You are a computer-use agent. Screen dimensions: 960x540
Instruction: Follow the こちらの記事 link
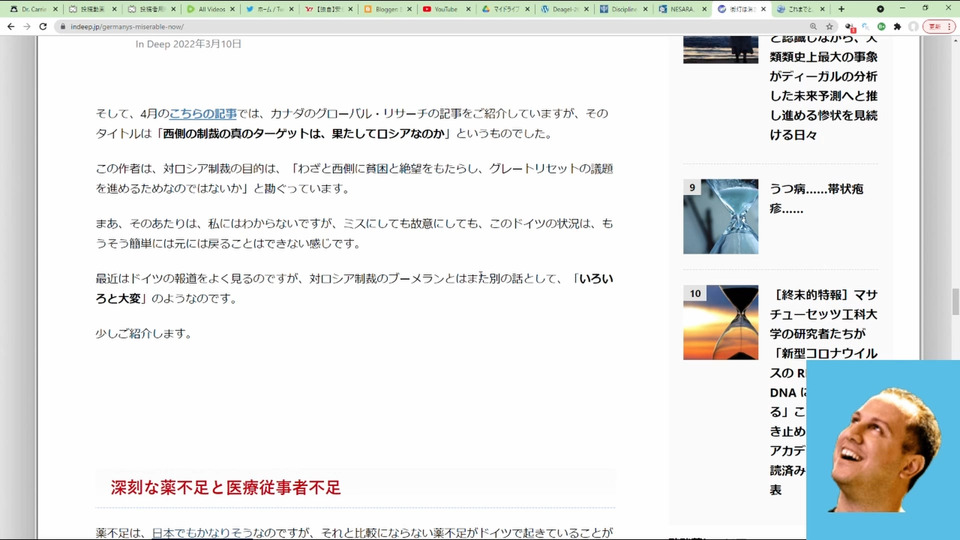(203, 114)
